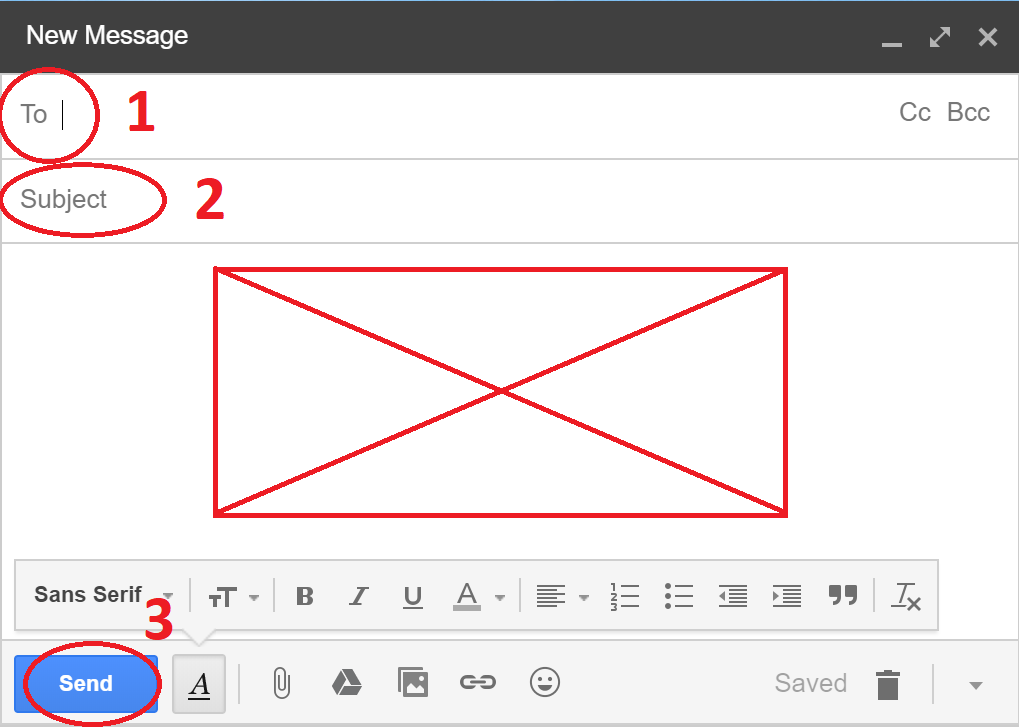Image resolution: width=1024 pixels, height=728 pixels.
Task: Insert a block quote
Action: pos(843,596)
